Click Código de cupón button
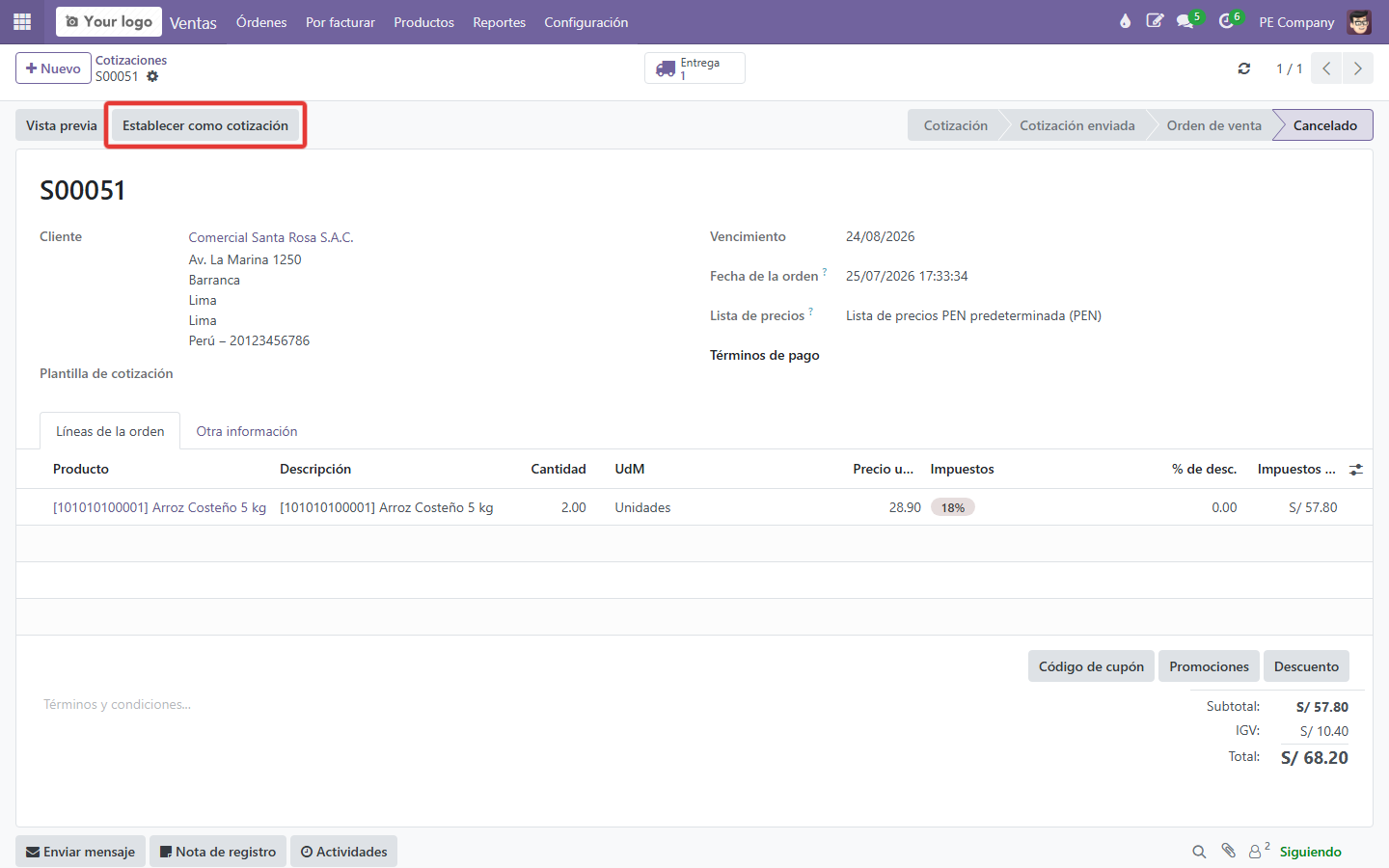 click(x=1091, y=666)
